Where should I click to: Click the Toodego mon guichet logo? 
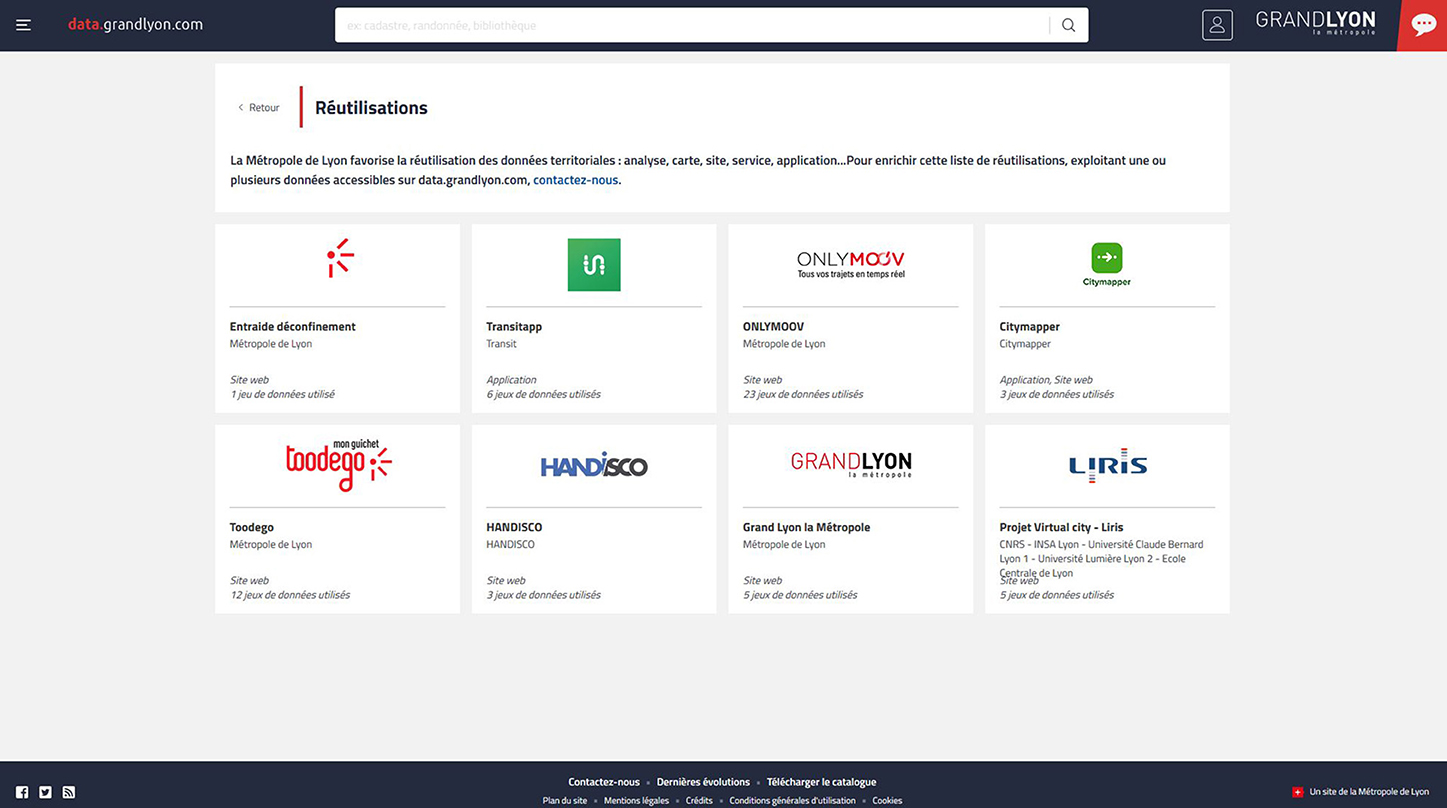pyautogui.click(x=338, y=465)
